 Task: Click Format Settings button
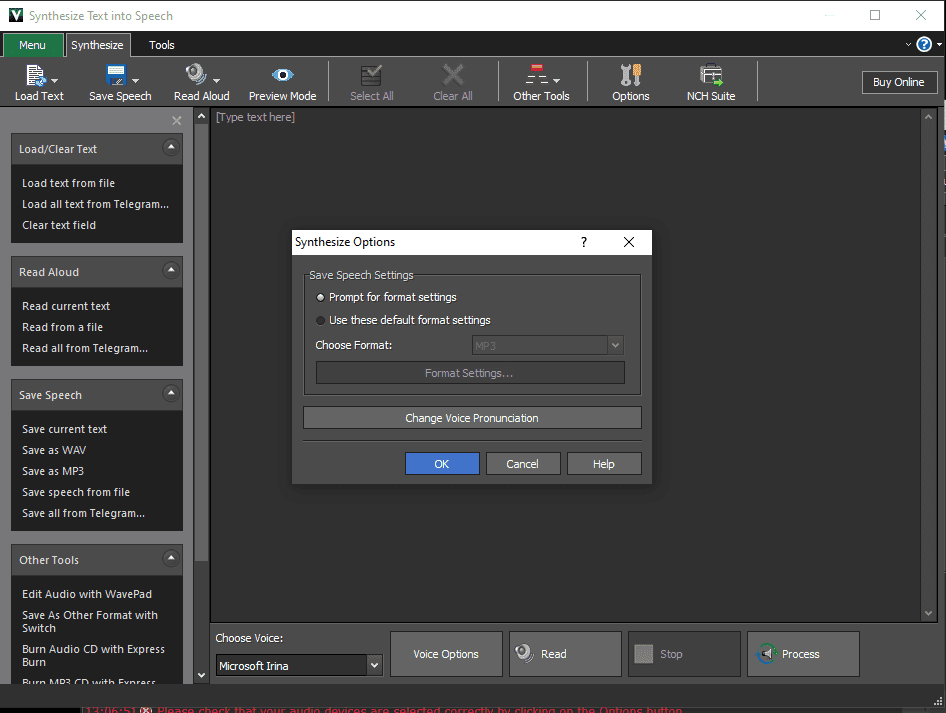(470, 373)
